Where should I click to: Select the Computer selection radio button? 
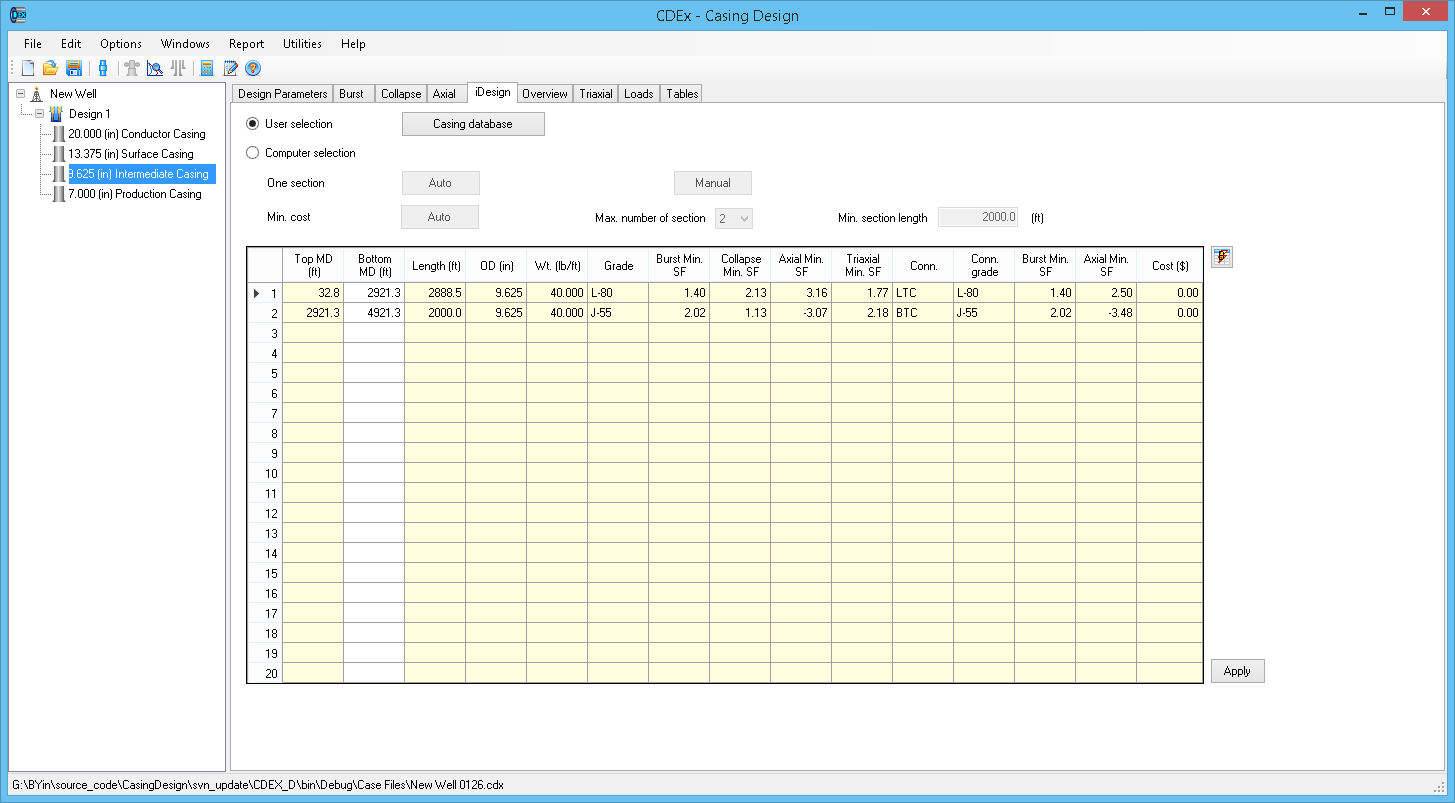(x=252, y=153)
